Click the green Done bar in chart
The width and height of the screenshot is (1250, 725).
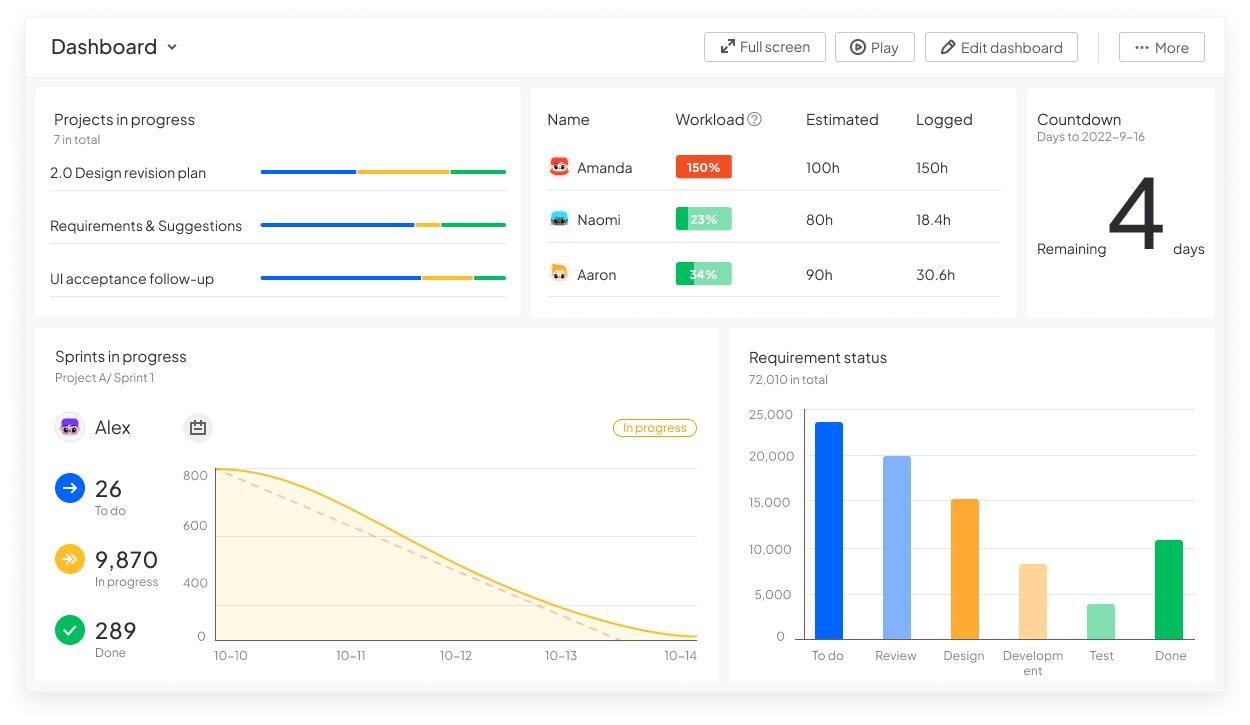tap(1169, 589)
